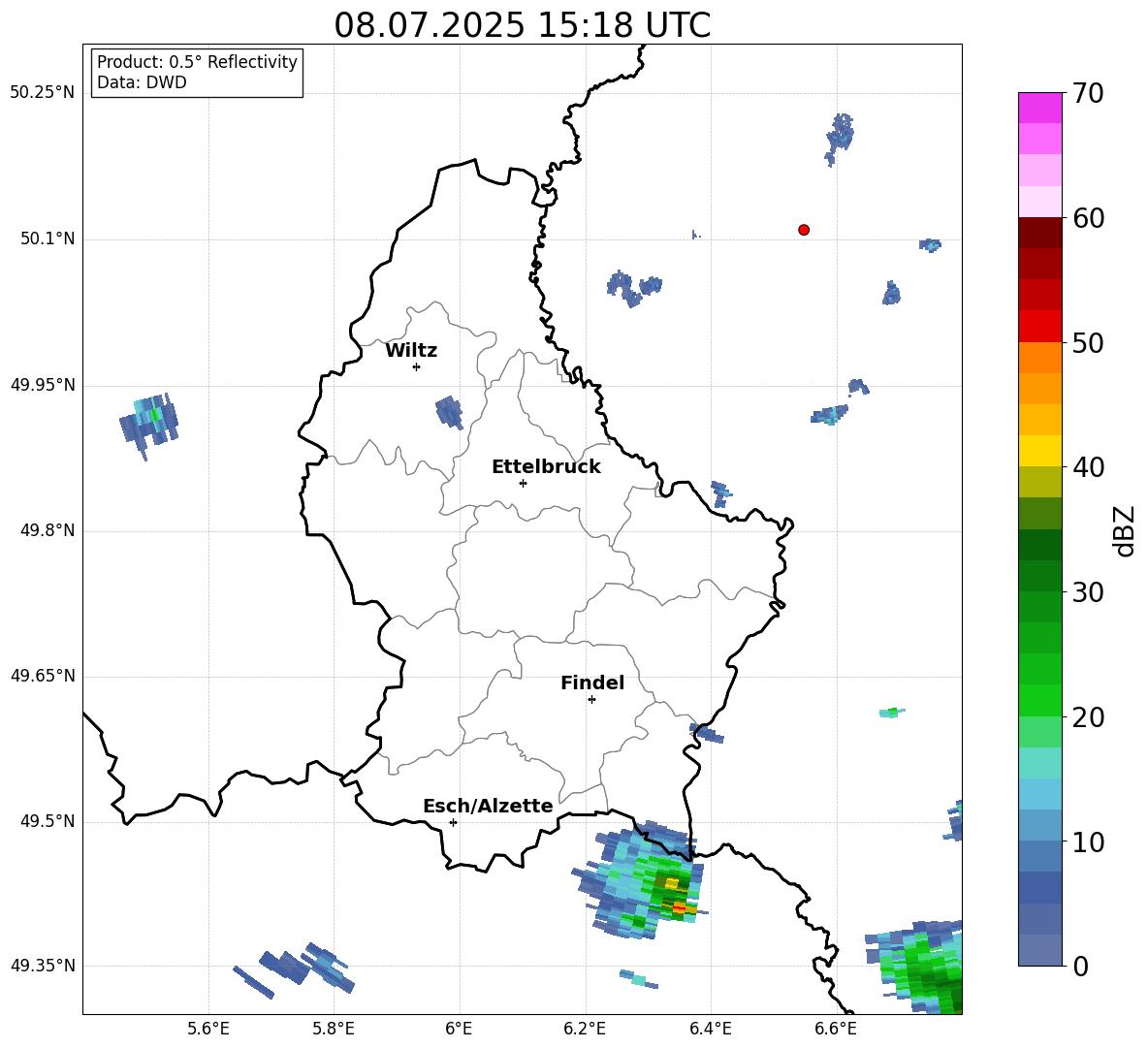Click the Esch/Alzette city label
This screenshot has width=1148, height=1048.
[x=488, y=806]
